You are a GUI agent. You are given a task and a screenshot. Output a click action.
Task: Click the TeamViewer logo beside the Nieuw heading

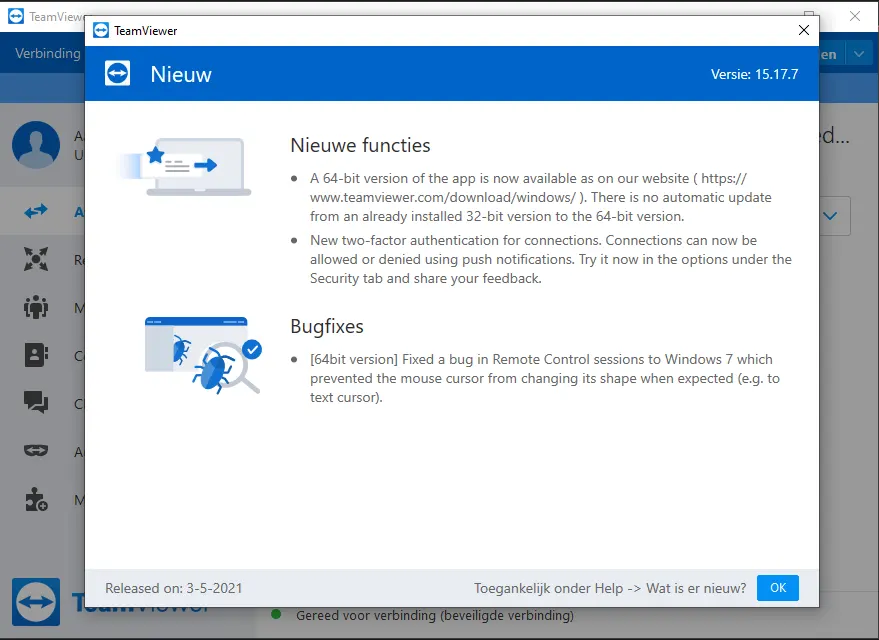[117, 73]
